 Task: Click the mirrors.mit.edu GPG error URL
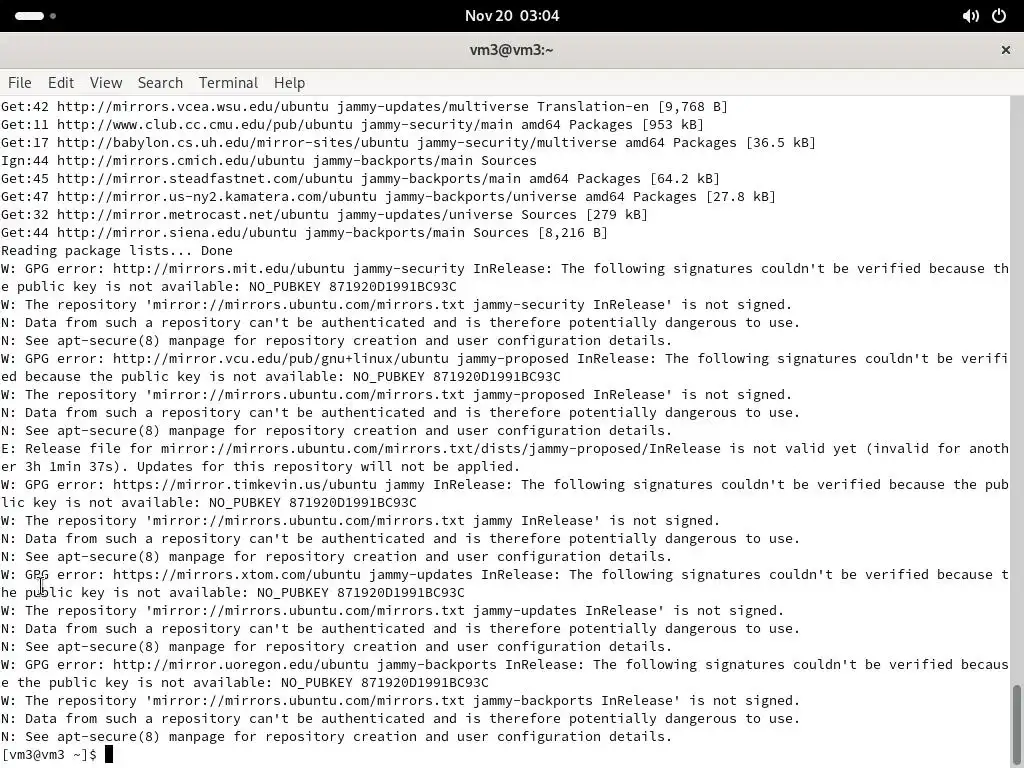pos(229,268)
